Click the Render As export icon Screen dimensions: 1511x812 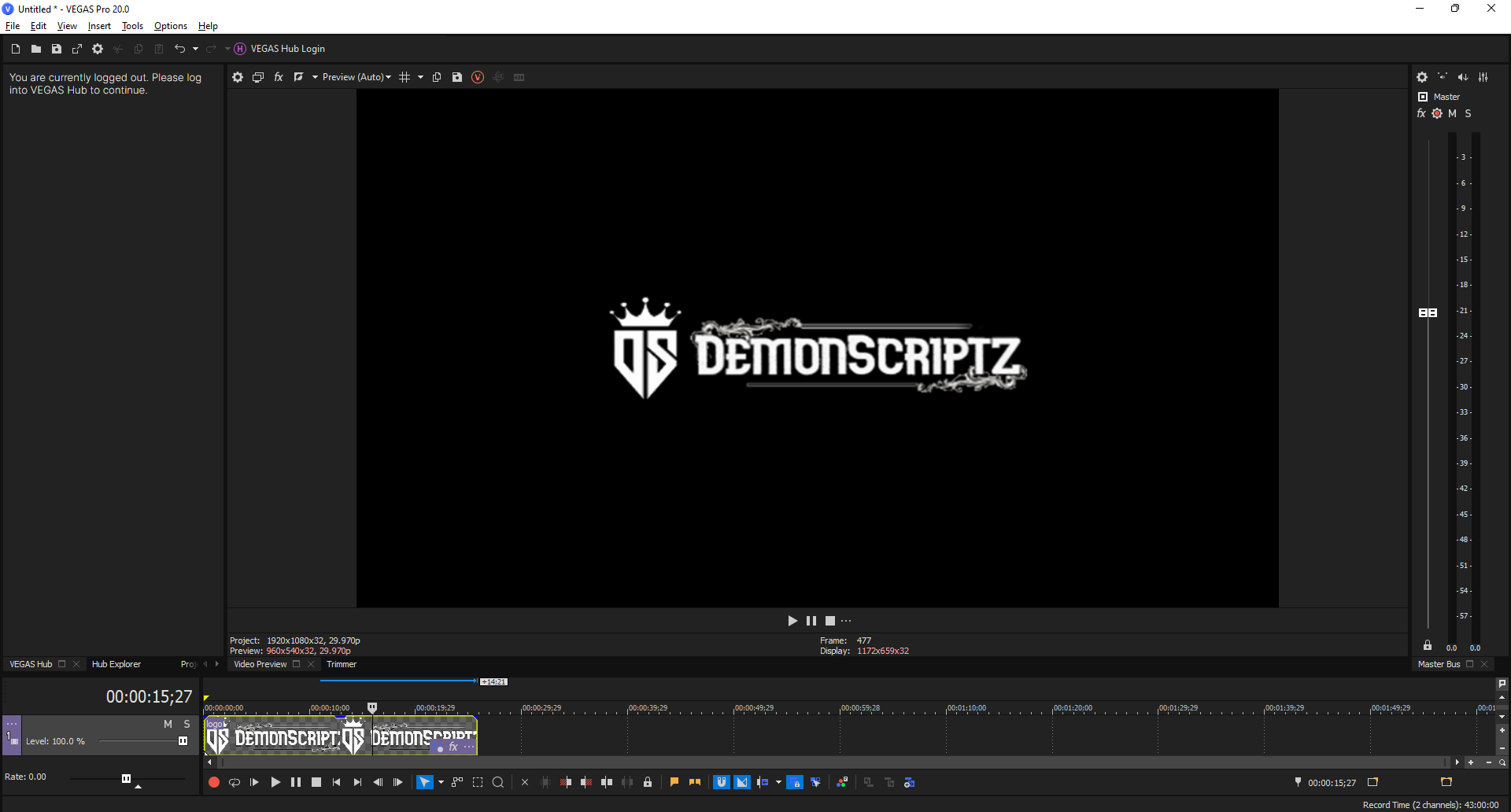[77, 49]
